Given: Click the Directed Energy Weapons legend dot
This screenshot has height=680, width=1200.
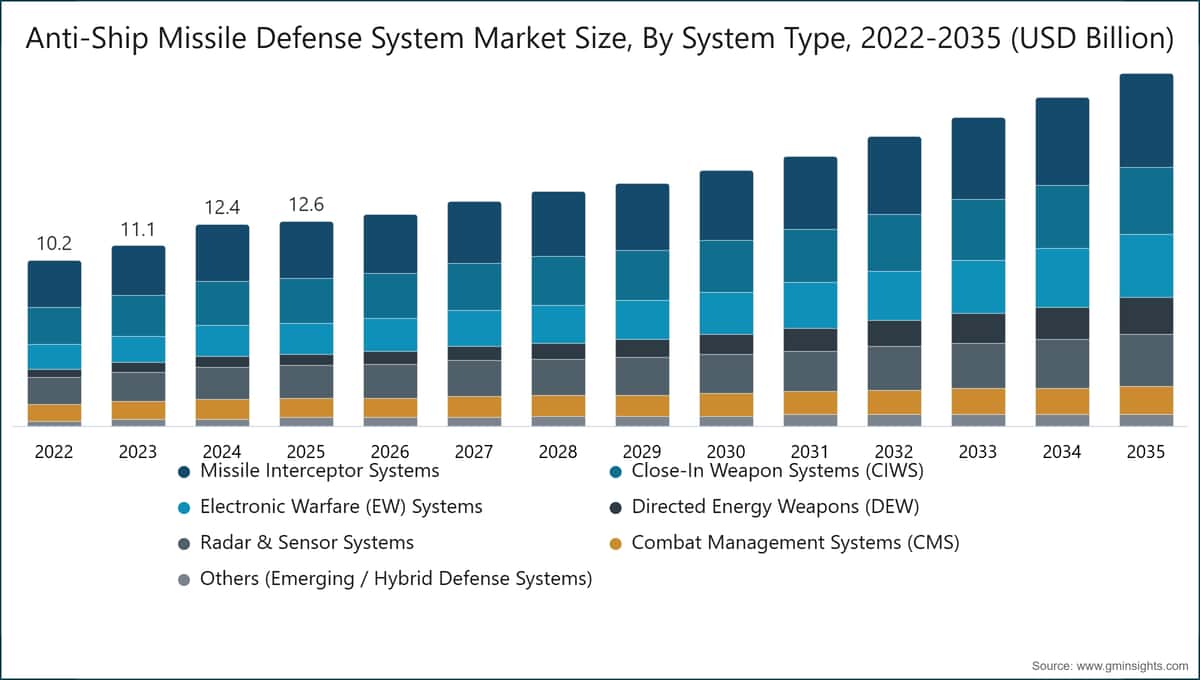Looking at the screenshot, I should [x=616, y=507].
